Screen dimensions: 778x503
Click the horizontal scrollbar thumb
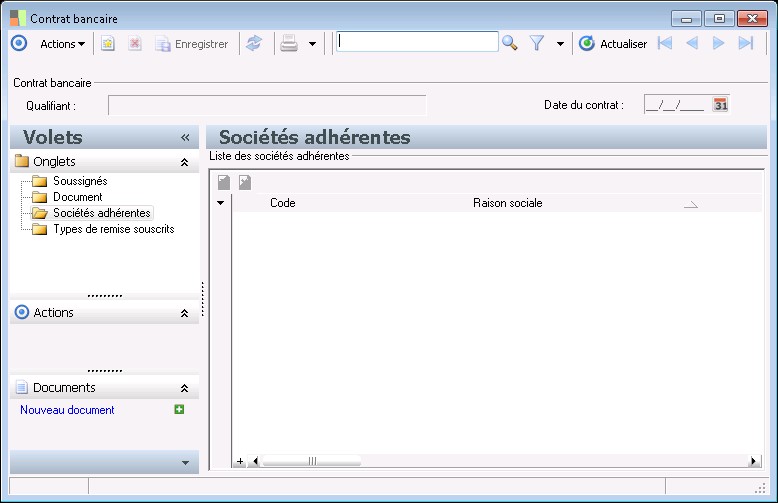pos(312,461)
